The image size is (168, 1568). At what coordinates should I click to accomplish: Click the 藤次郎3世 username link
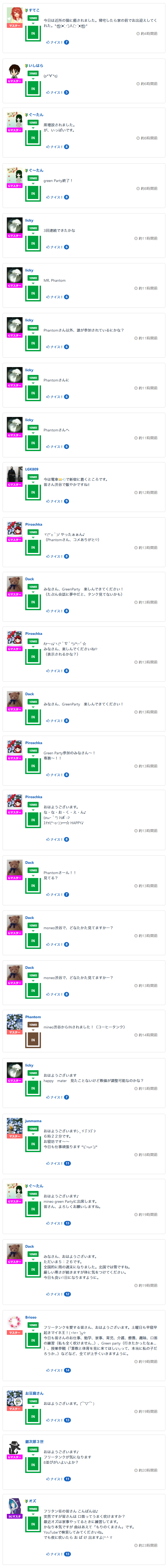point(34,1442)
